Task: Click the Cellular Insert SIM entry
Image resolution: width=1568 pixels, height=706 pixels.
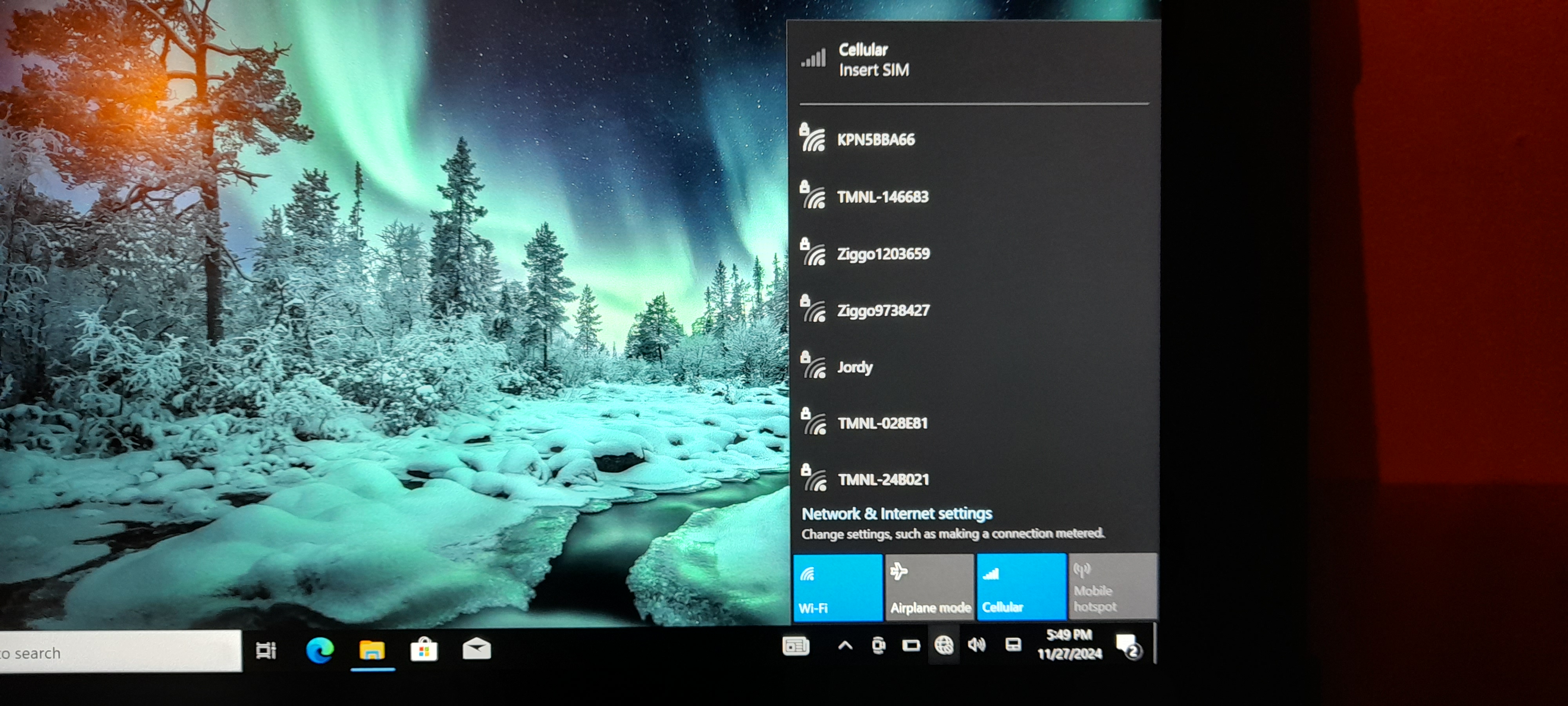Action: coord(873,60)
